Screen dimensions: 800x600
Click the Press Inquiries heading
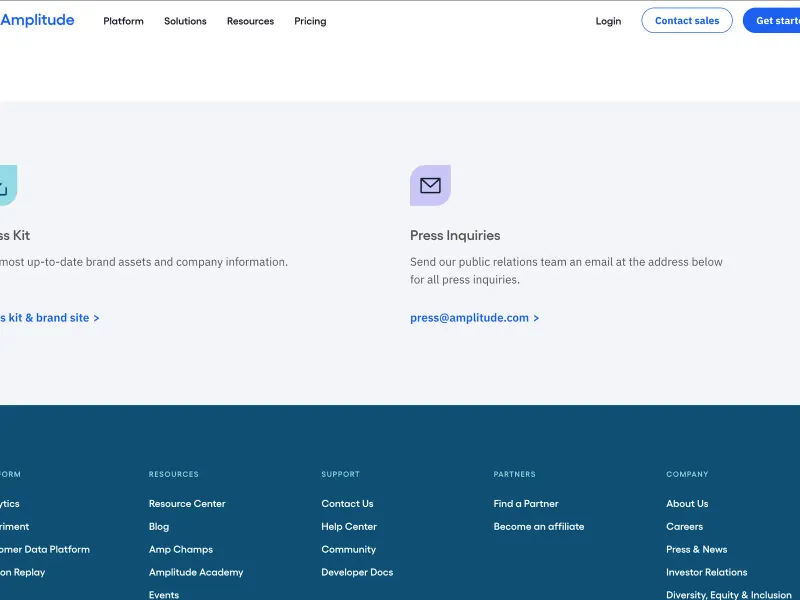pyautogui.click(x=455, y=235)
